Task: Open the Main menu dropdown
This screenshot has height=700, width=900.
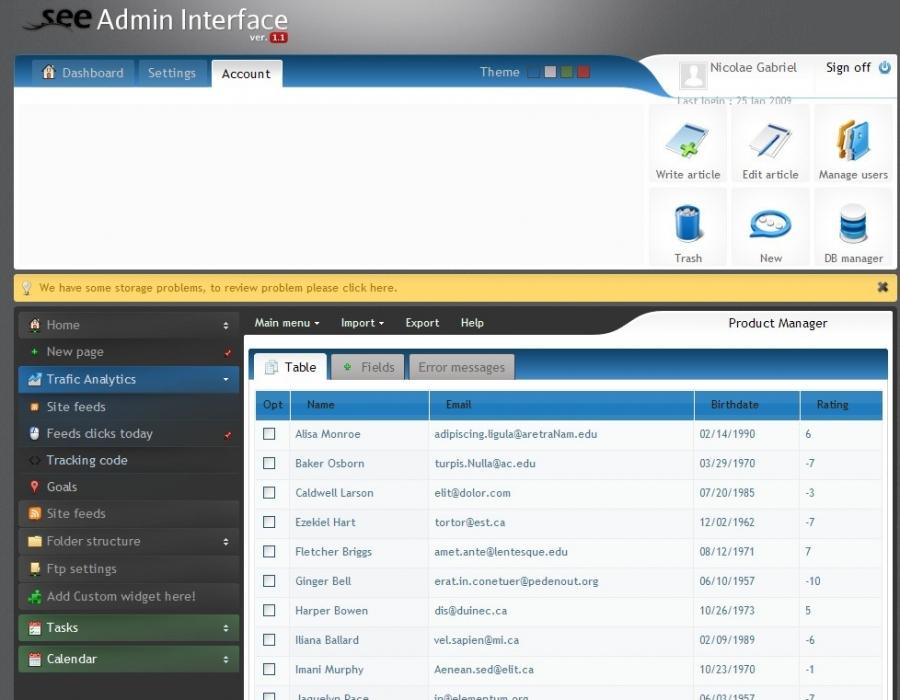Action: click(x=287, y=323)
